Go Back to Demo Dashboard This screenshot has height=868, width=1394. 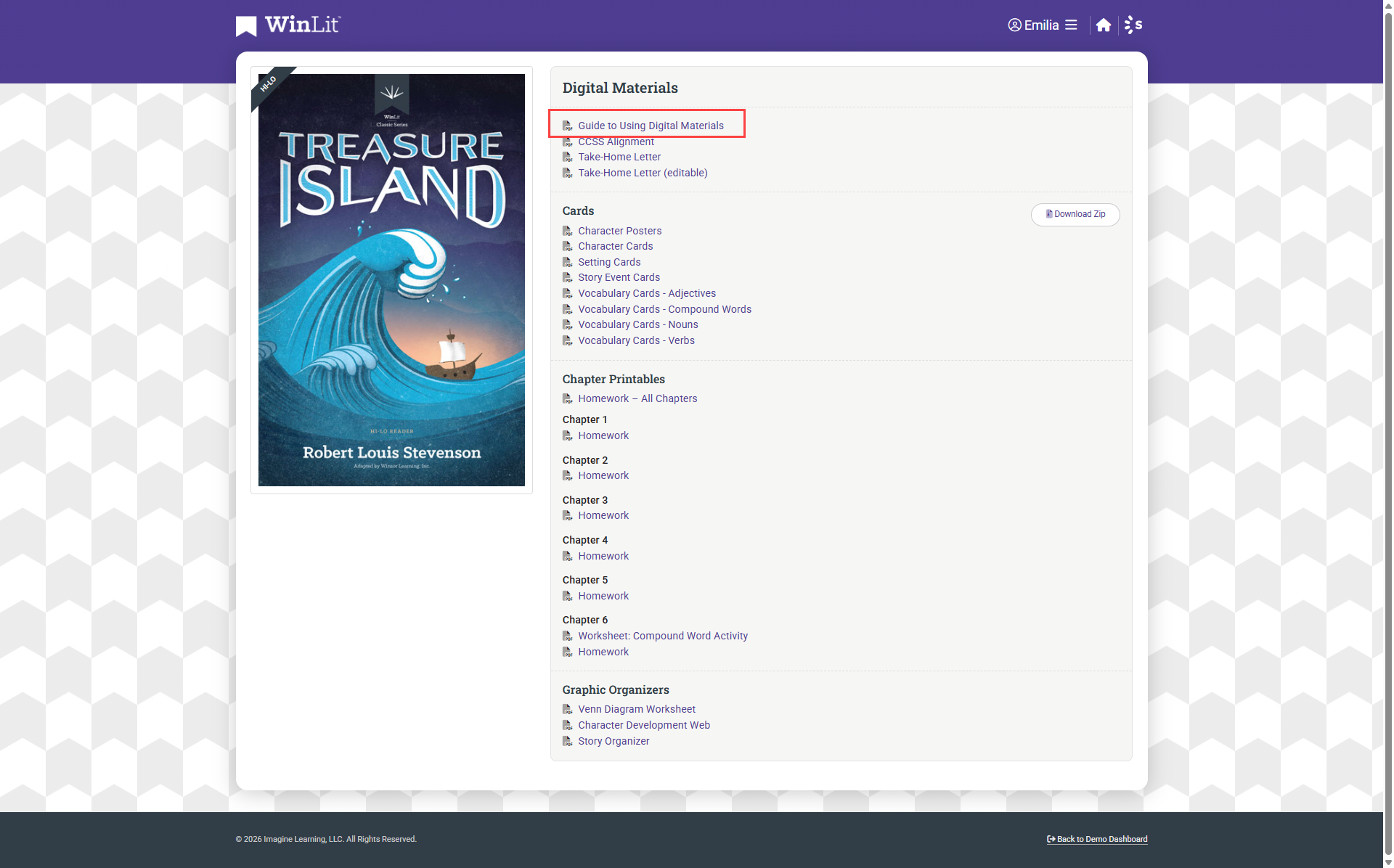pyautogui.click(x=1097, y=839)
